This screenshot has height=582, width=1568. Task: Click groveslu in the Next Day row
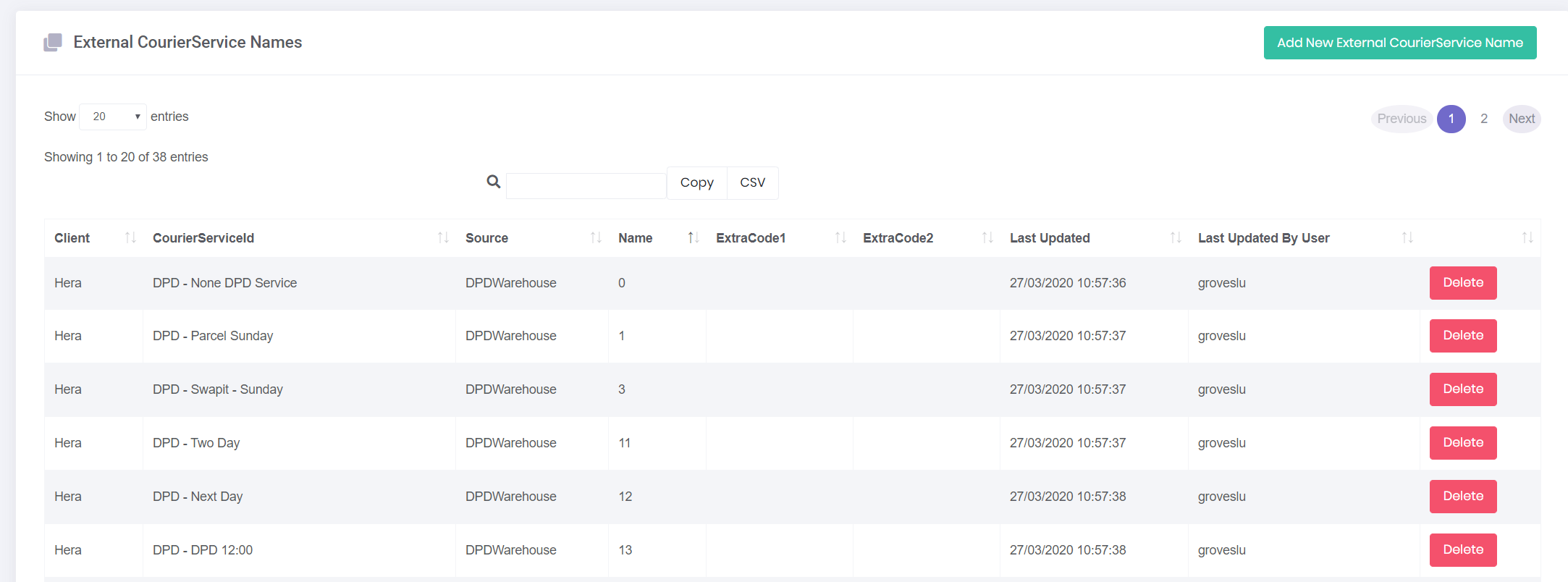pyautogui.click(x=1222, y=497)
